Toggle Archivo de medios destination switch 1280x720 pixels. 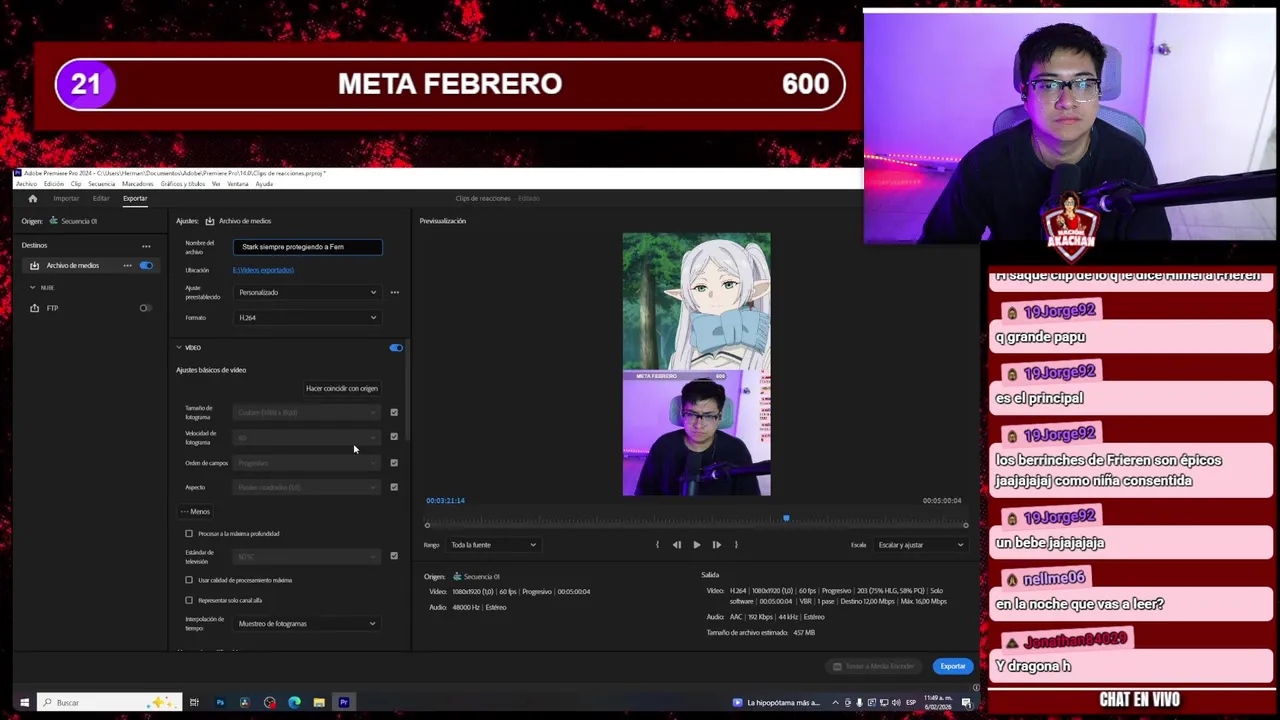coord(146,265)
